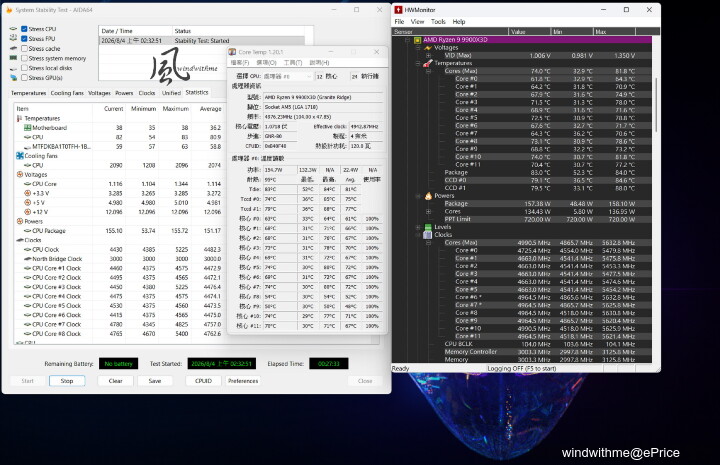
Task: Click the yellow CPU chip icon for AMD Ryzen 9 9900X3D
Action: [418, 40]
